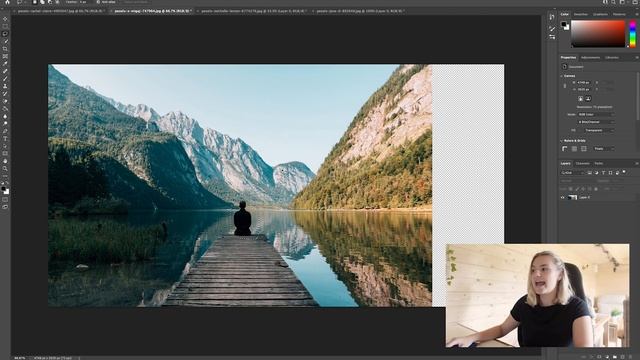Open the layer filter Kind dropdown
The image size is (640, 360).
pyautogui.click(x=572, y=173)
